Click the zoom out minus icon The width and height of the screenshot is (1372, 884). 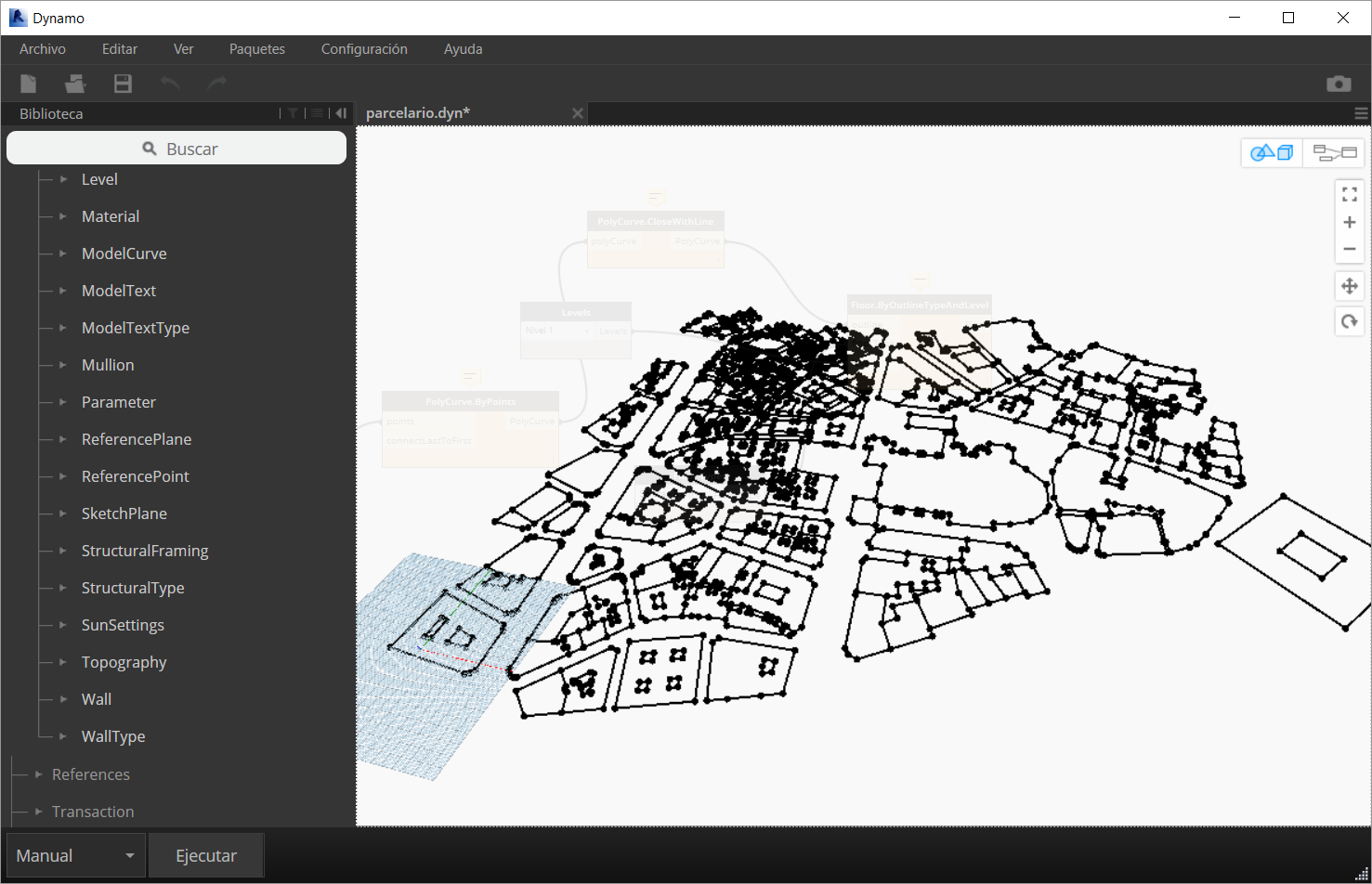coord(1349,249)
